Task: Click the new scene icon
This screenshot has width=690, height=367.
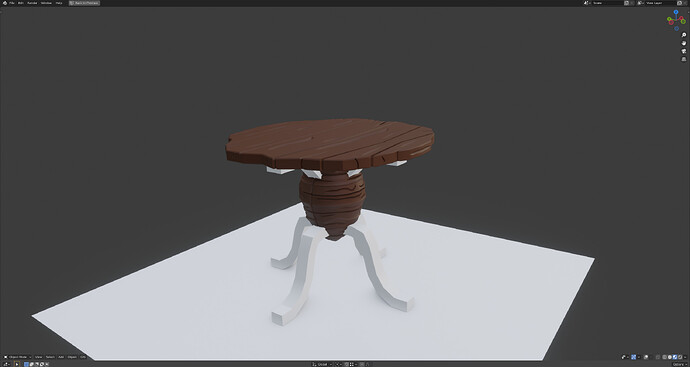Action: coord(626,3)
